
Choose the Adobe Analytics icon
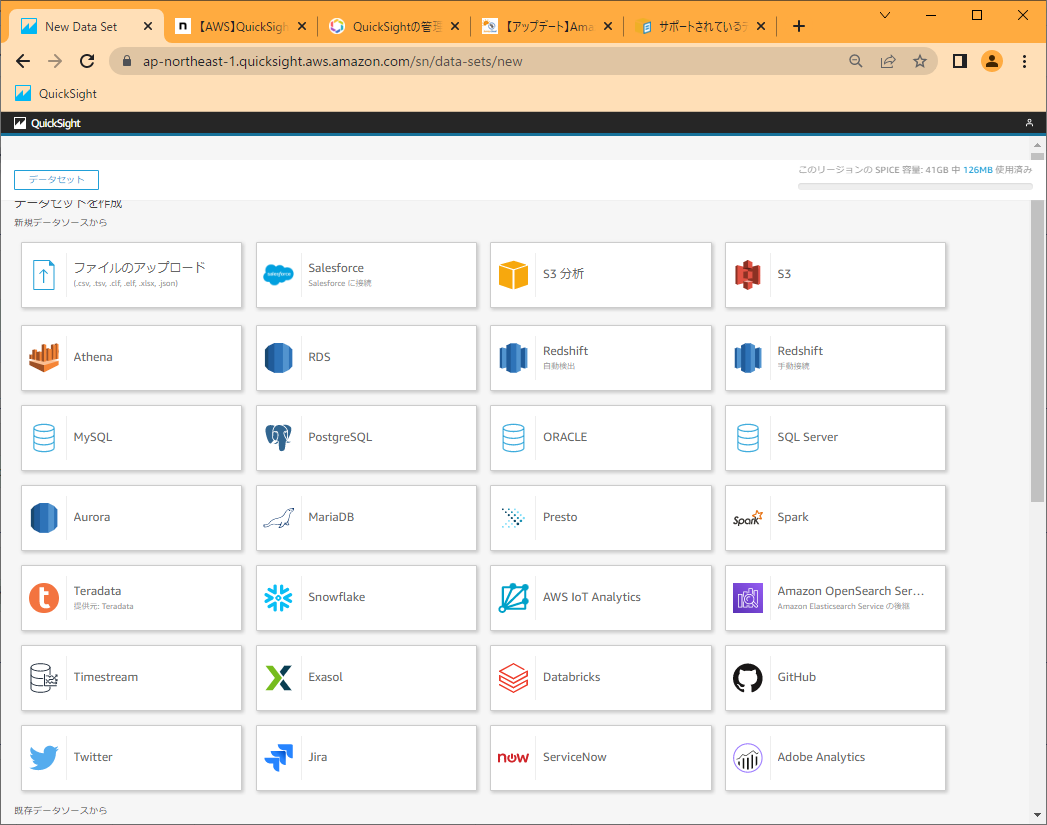748,758
